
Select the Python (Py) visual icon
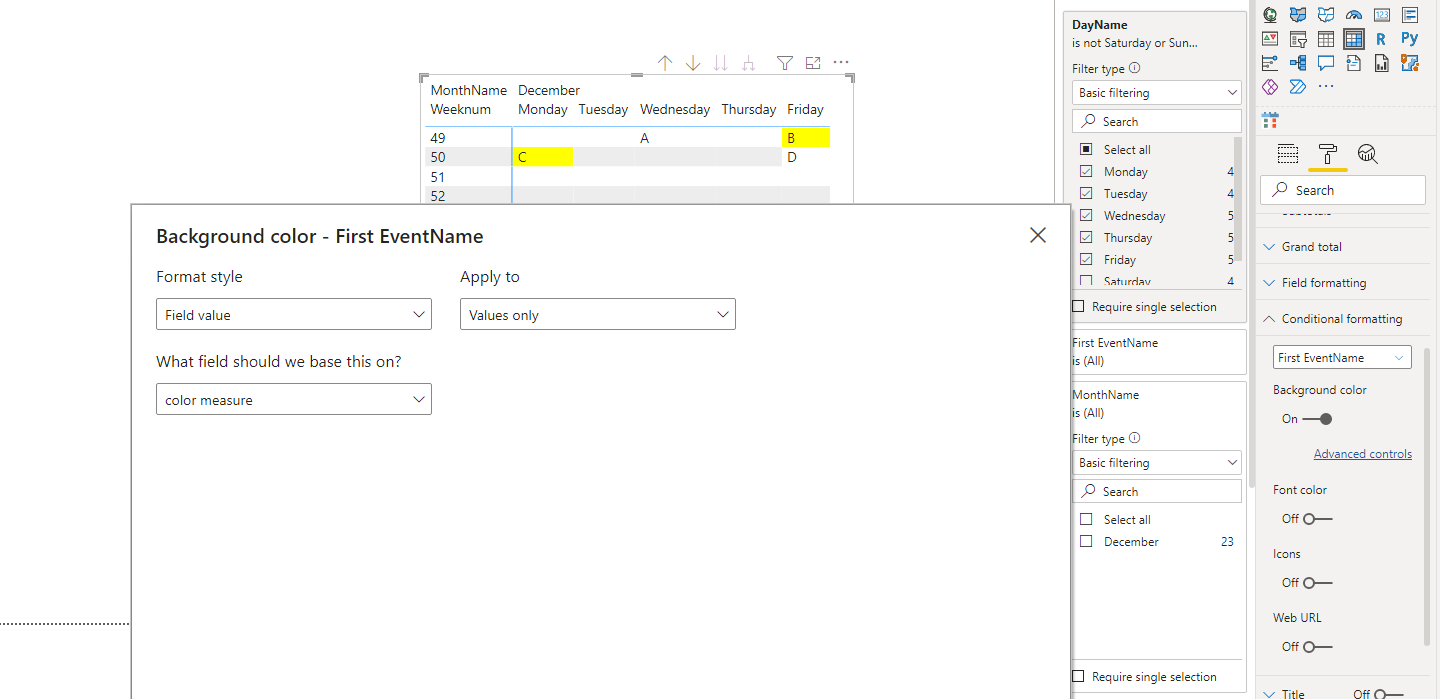(x=1410, y=39)
